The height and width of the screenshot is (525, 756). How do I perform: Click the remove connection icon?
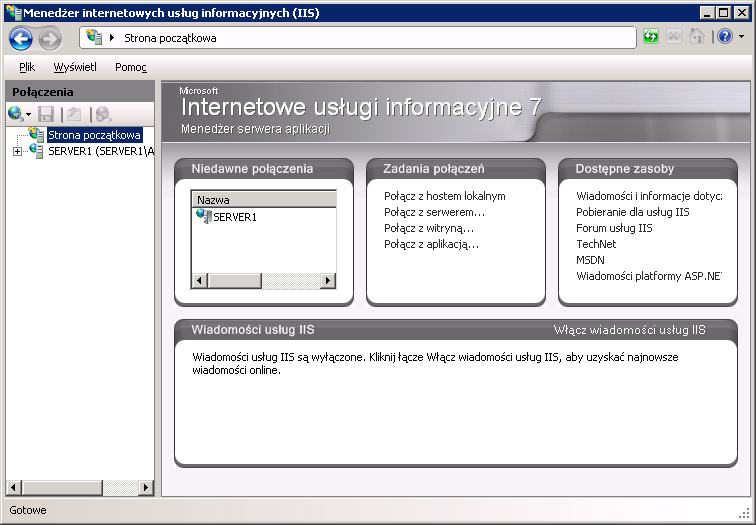point(103,114)
